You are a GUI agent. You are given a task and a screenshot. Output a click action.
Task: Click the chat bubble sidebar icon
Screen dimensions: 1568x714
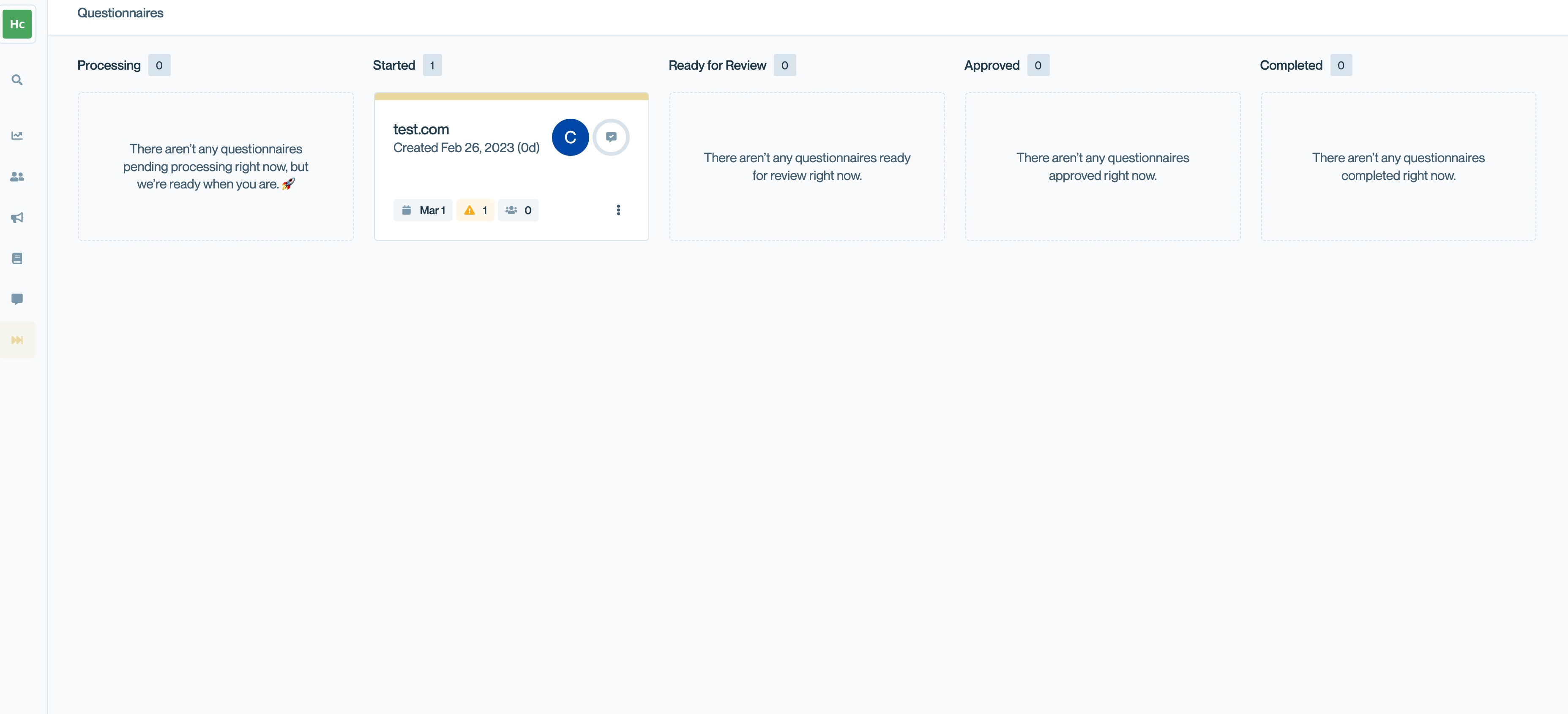click(x=17, y=299)
